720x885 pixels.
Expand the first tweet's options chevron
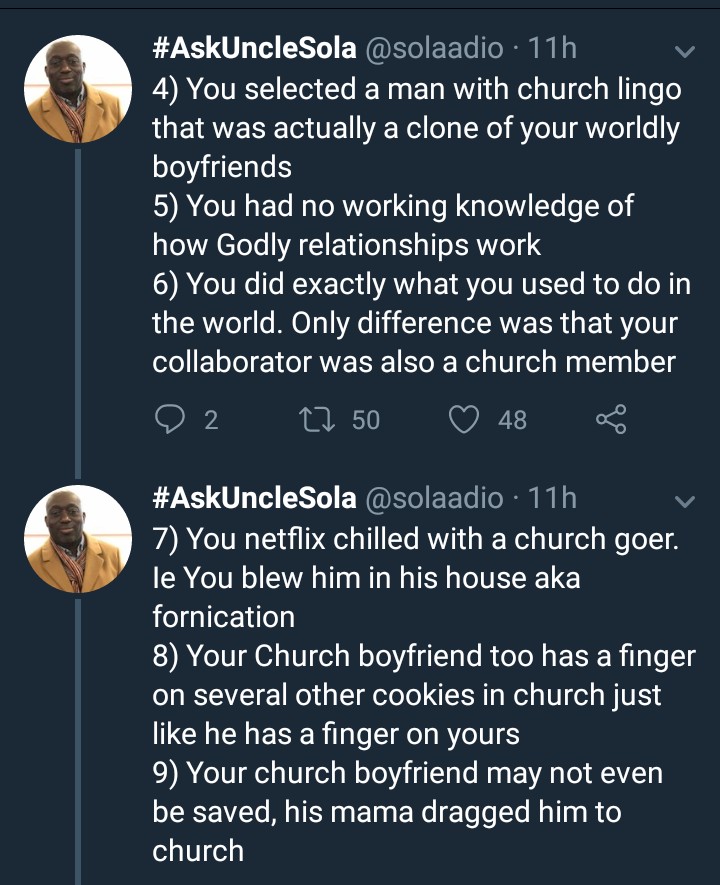point(685,50)
